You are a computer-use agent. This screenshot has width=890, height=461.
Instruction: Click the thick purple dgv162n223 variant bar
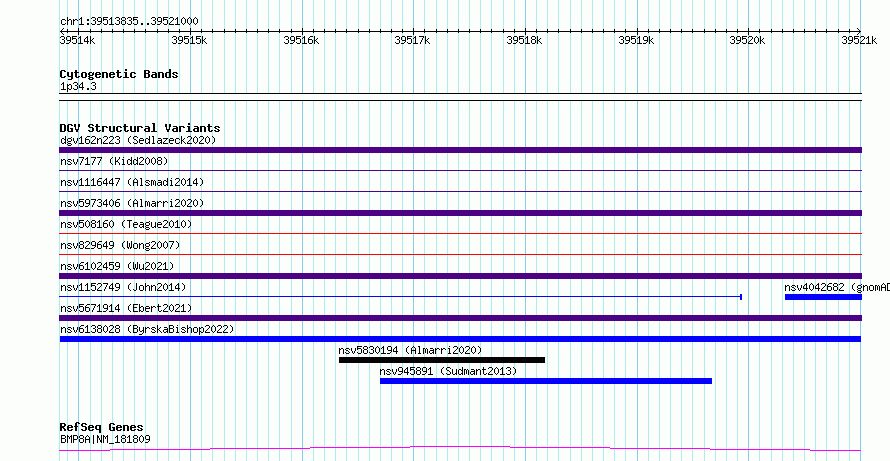pyautogui.click(x=460, y=150)
